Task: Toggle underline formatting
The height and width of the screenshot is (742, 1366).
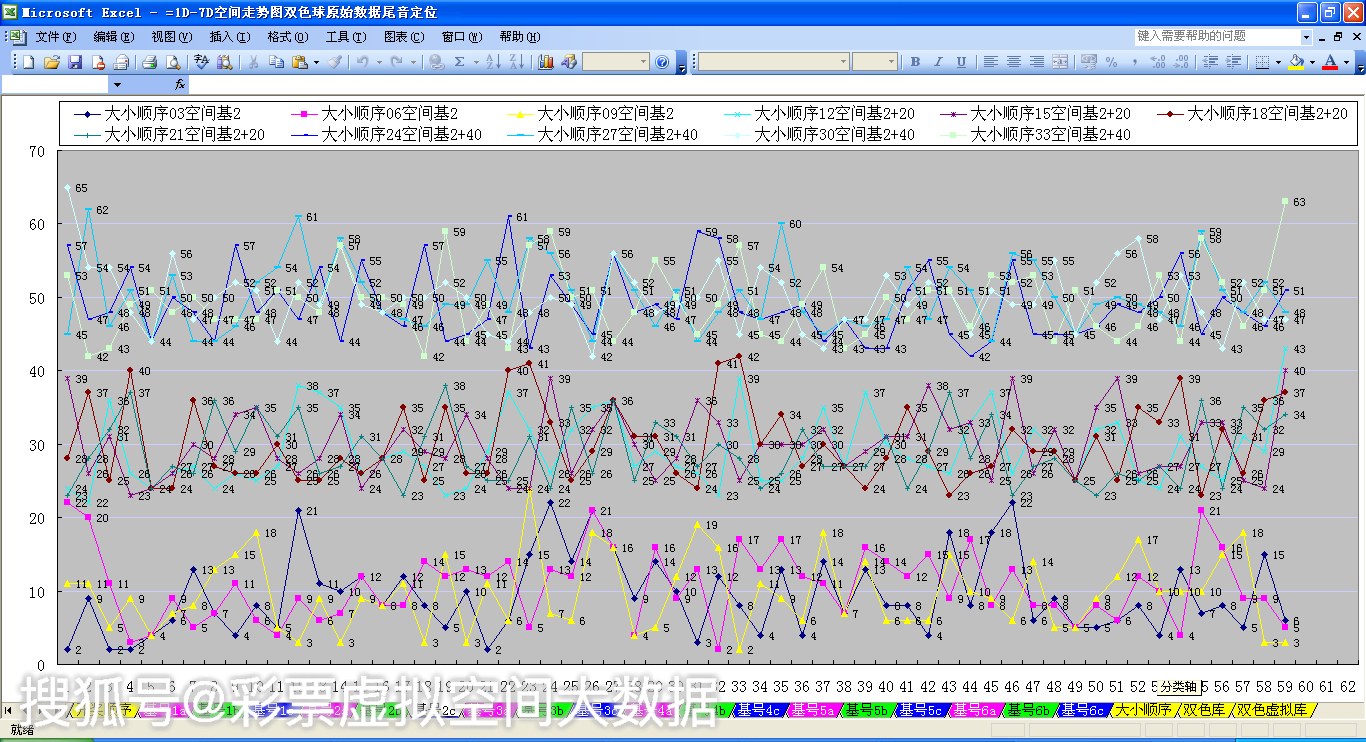Action: (x=961, y=62)
